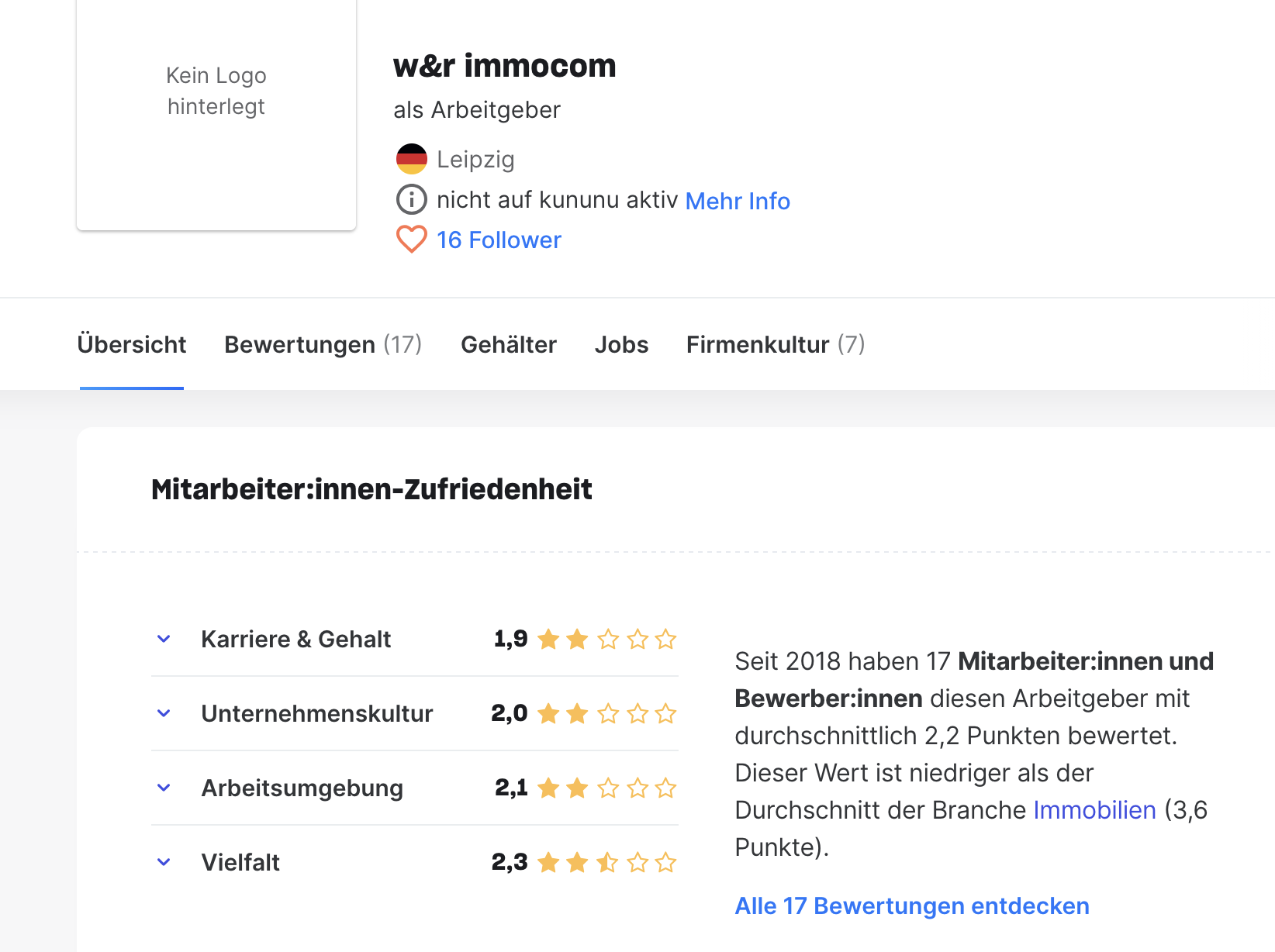The width and height of the screenshot is (1275, 952).
Task: Open the Gehälter tab
Action: tap(509, 344)
